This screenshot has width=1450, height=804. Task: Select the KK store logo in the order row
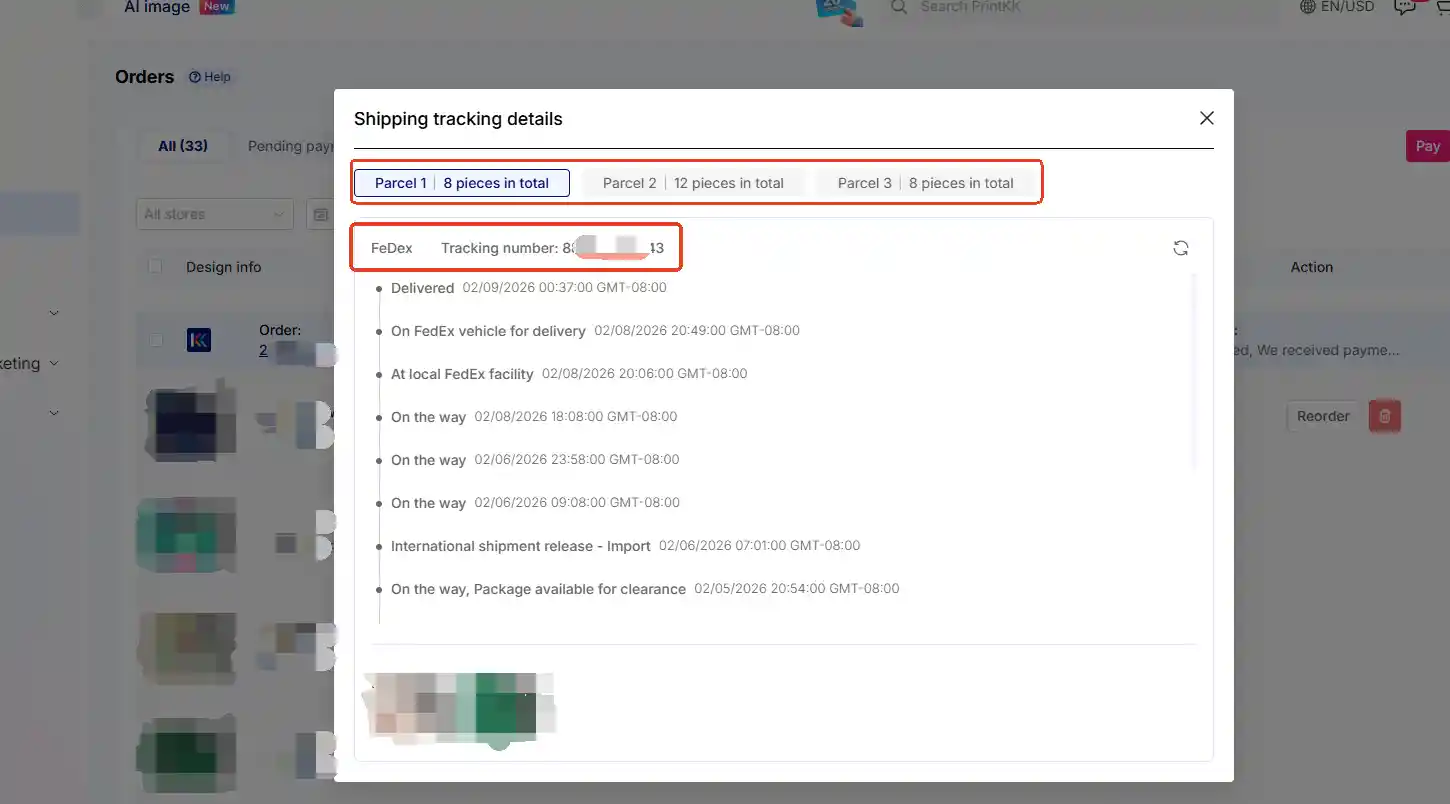tap(199, 340)
